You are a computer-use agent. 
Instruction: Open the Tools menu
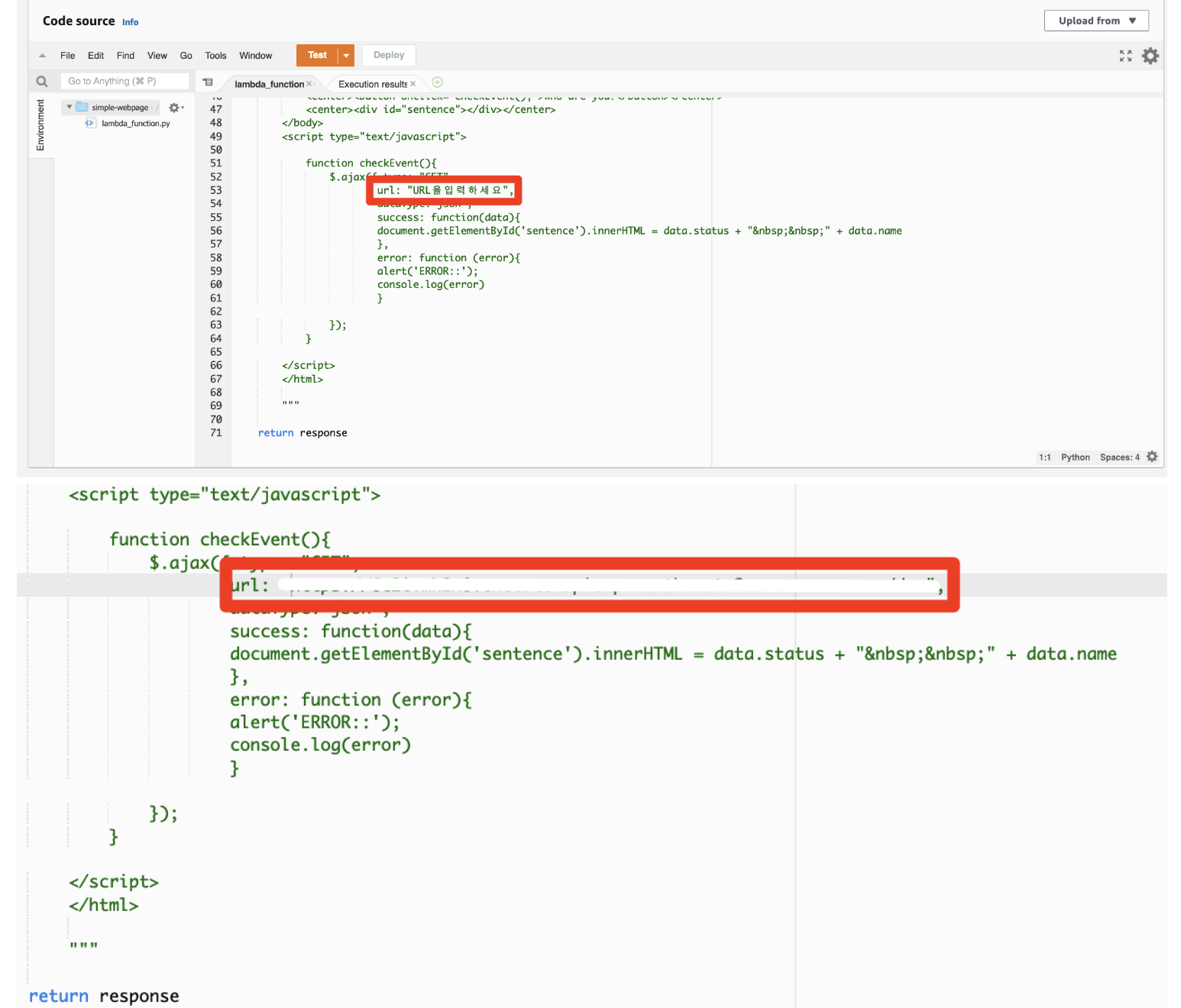pyautogui.click(x=215, y=56)
